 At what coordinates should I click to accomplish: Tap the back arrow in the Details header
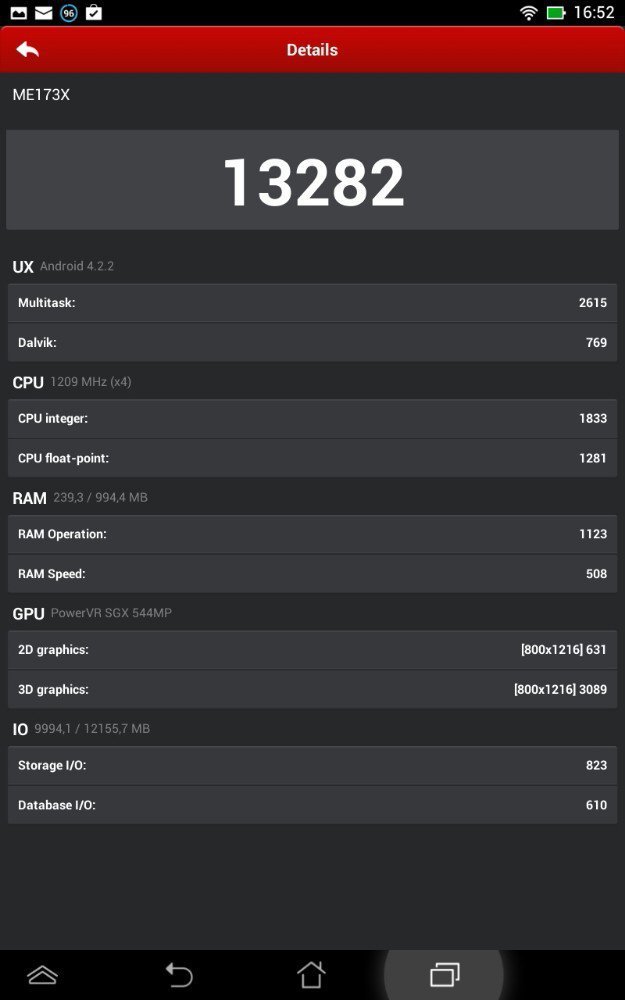(x=27, y=50)
